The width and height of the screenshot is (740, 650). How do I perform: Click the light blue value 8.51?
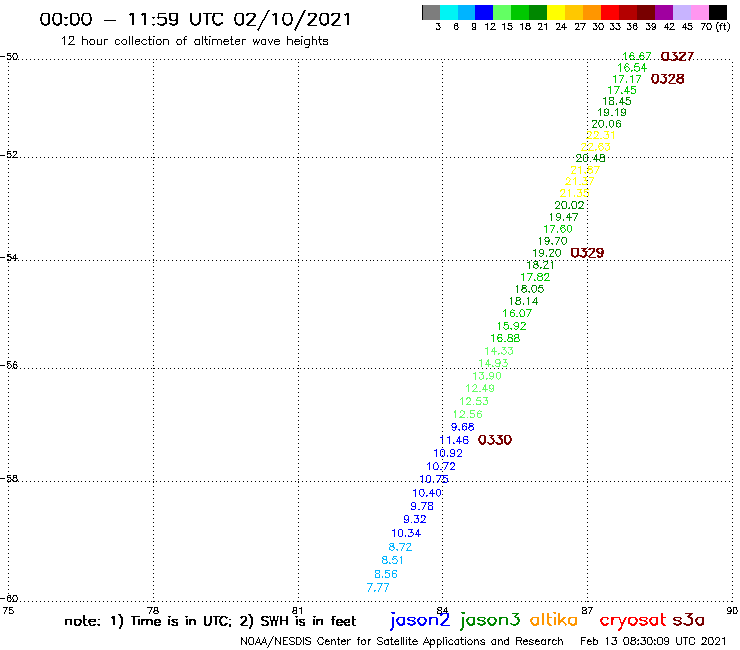[392, 560]
